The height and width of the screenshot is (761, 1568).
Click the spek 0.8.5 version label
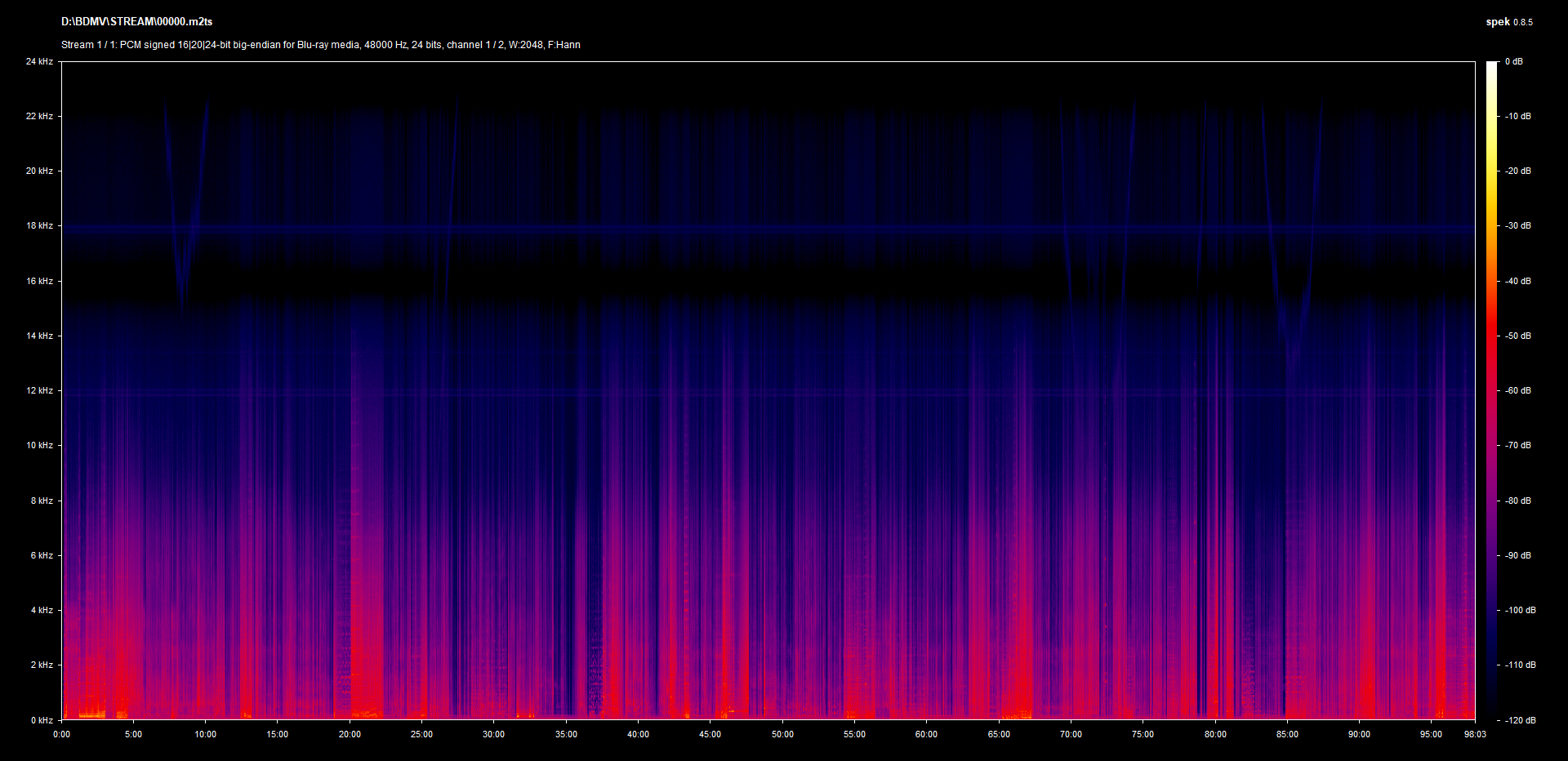coord(1508,22)
